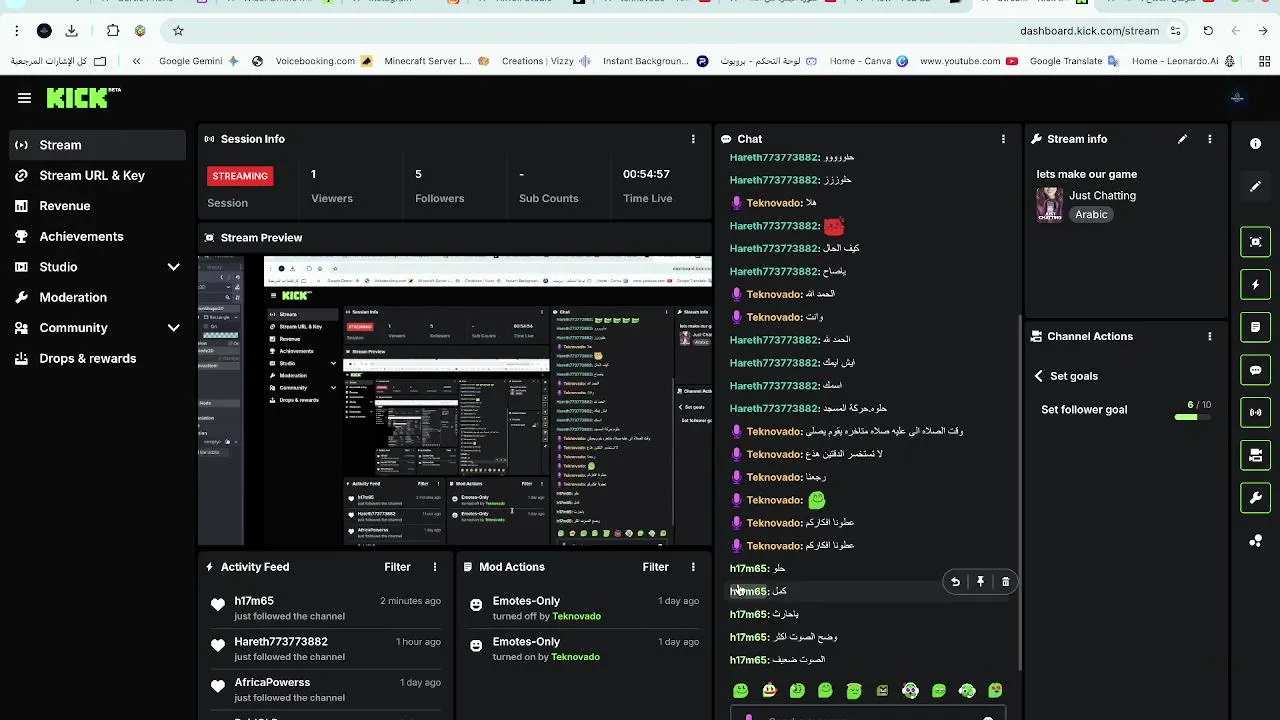The image size is (1280, 720).
Task: Open Session Info options menu
Action: pos(693,139)
